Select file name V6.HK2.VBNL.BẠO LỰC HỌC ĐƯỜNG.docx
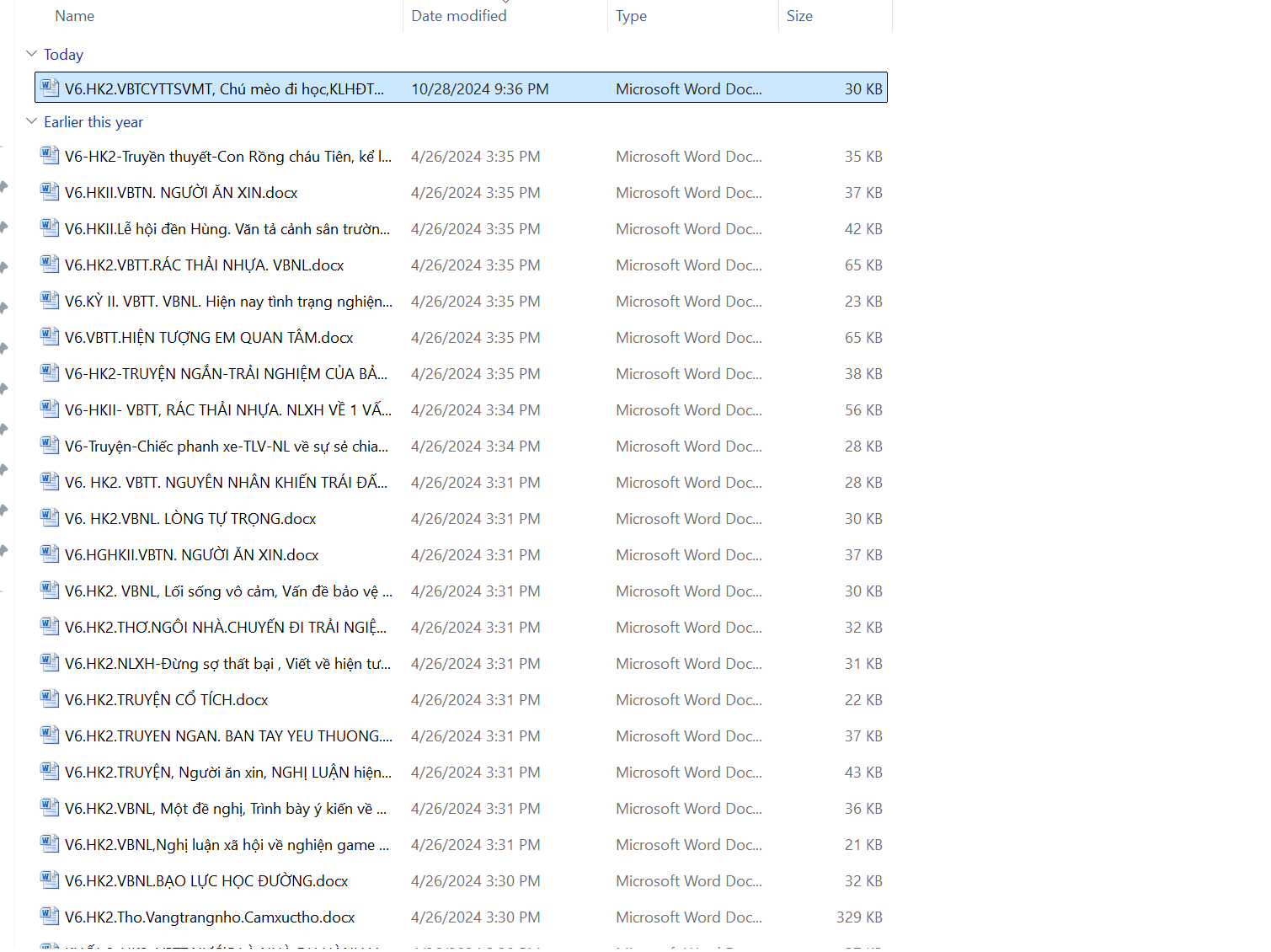 [206, 881]
